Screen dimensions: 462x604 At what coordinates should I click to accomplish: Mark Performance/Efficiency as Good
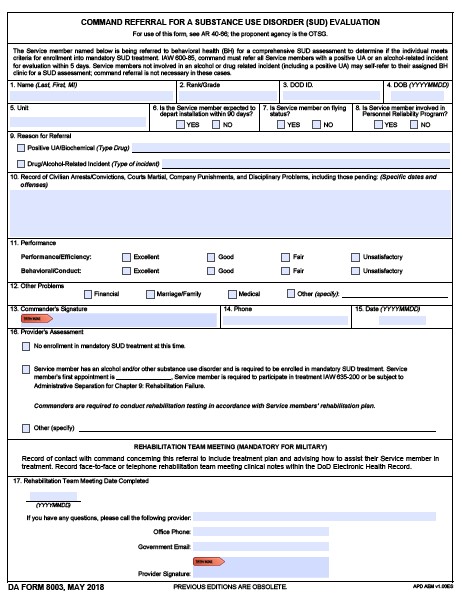coord(211,257)
